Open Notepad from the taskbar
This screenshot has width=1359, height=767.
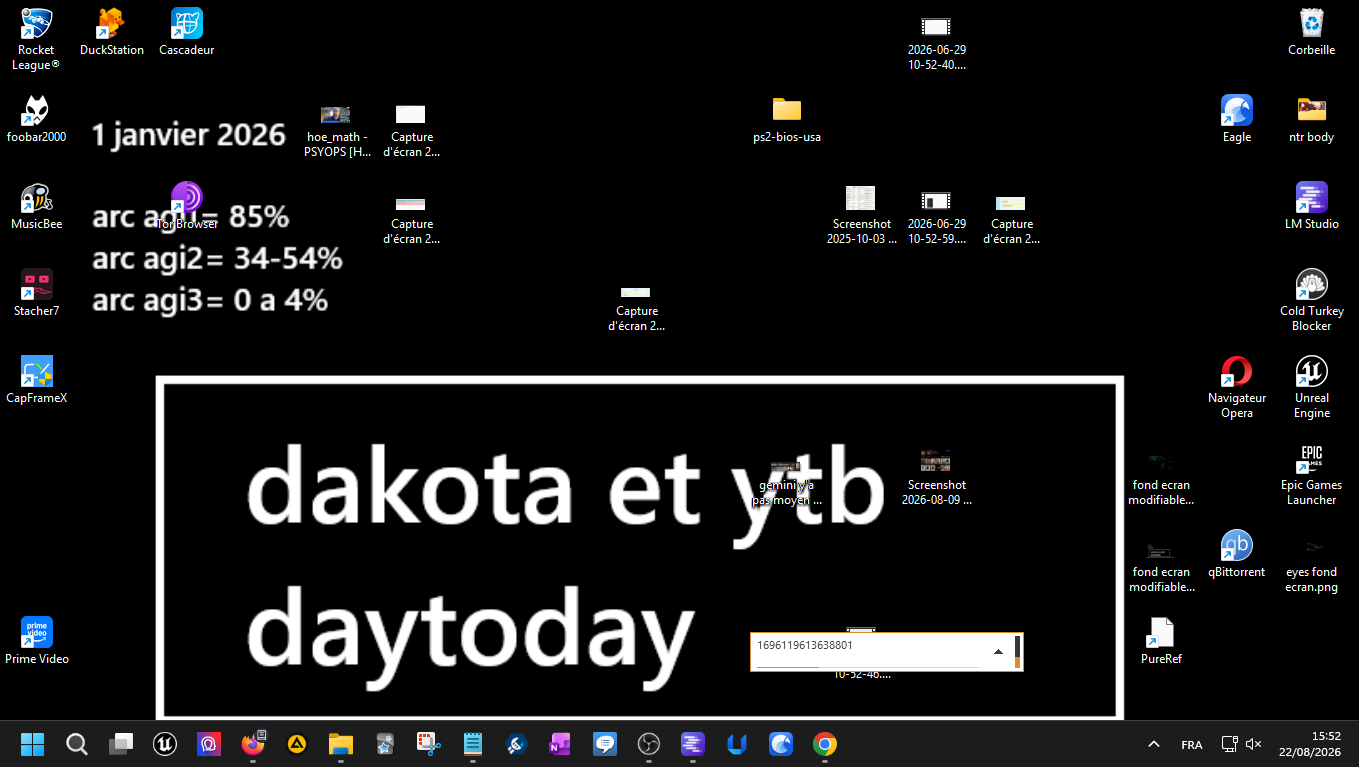pyautogui.click(x=473, y=744)
